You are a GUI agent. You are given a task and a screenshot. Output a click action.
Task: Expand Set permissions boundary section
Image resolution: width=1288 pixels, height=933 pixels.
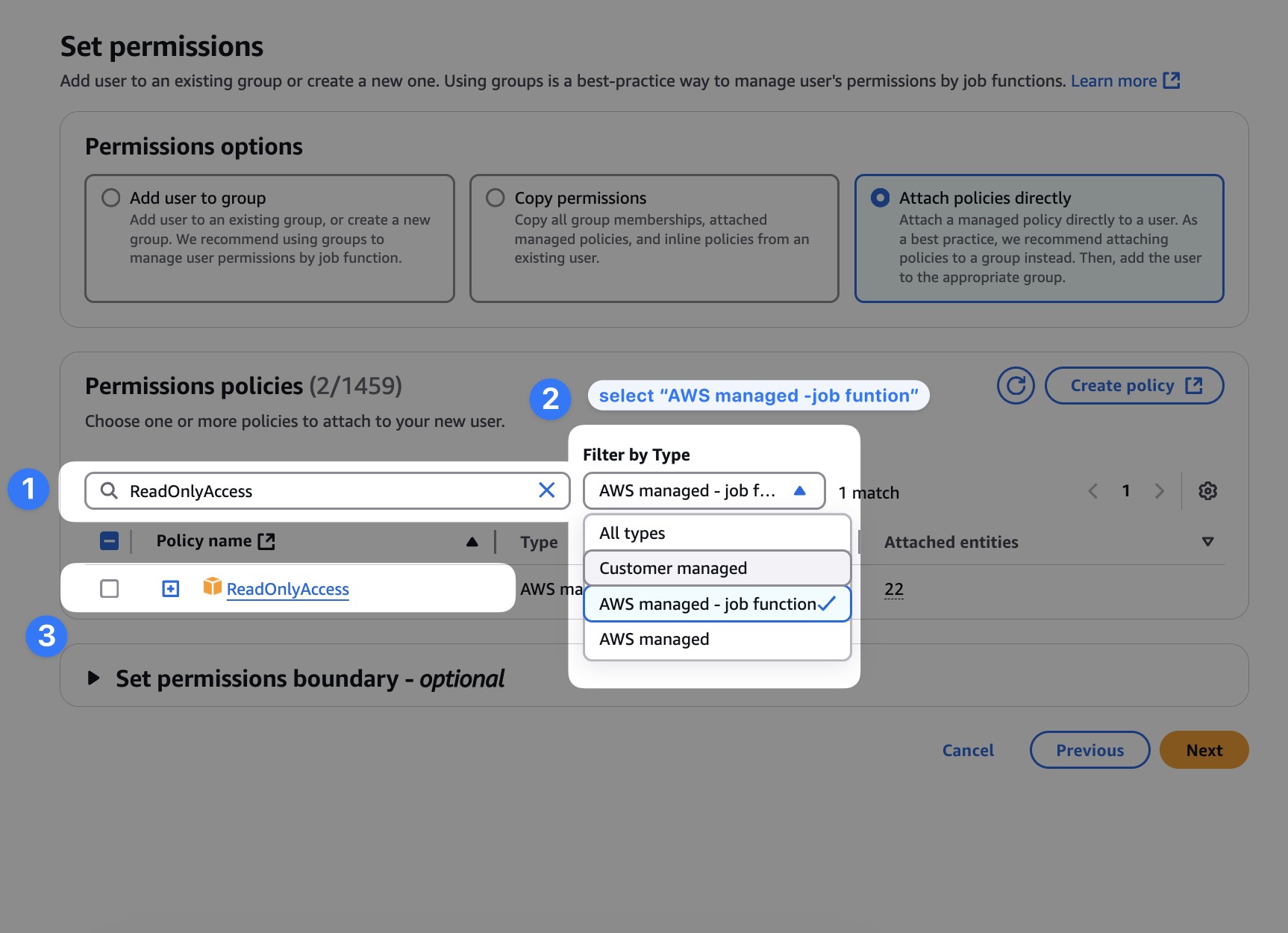93,678
